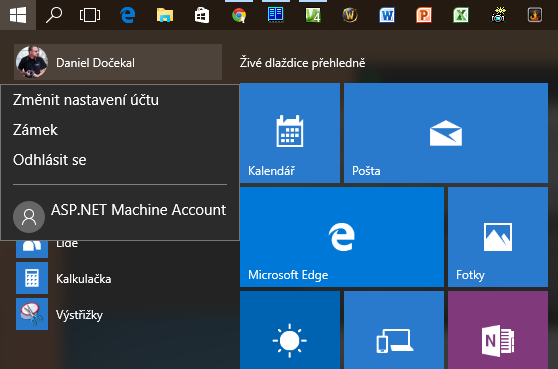Open the Kalendář tile
The width and height of the screenshot is (558, 369).
(290, 133)
